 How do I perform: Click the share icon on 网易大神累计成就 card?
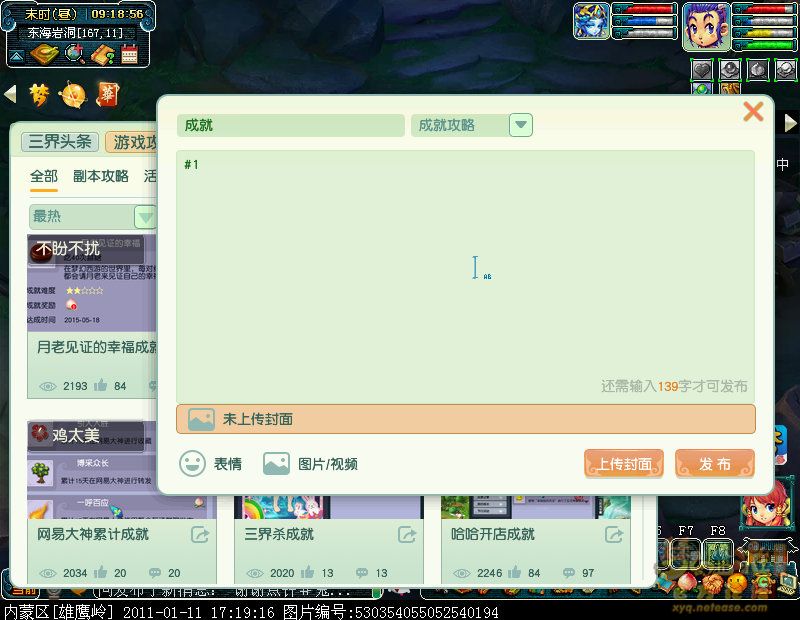point(200,535)
